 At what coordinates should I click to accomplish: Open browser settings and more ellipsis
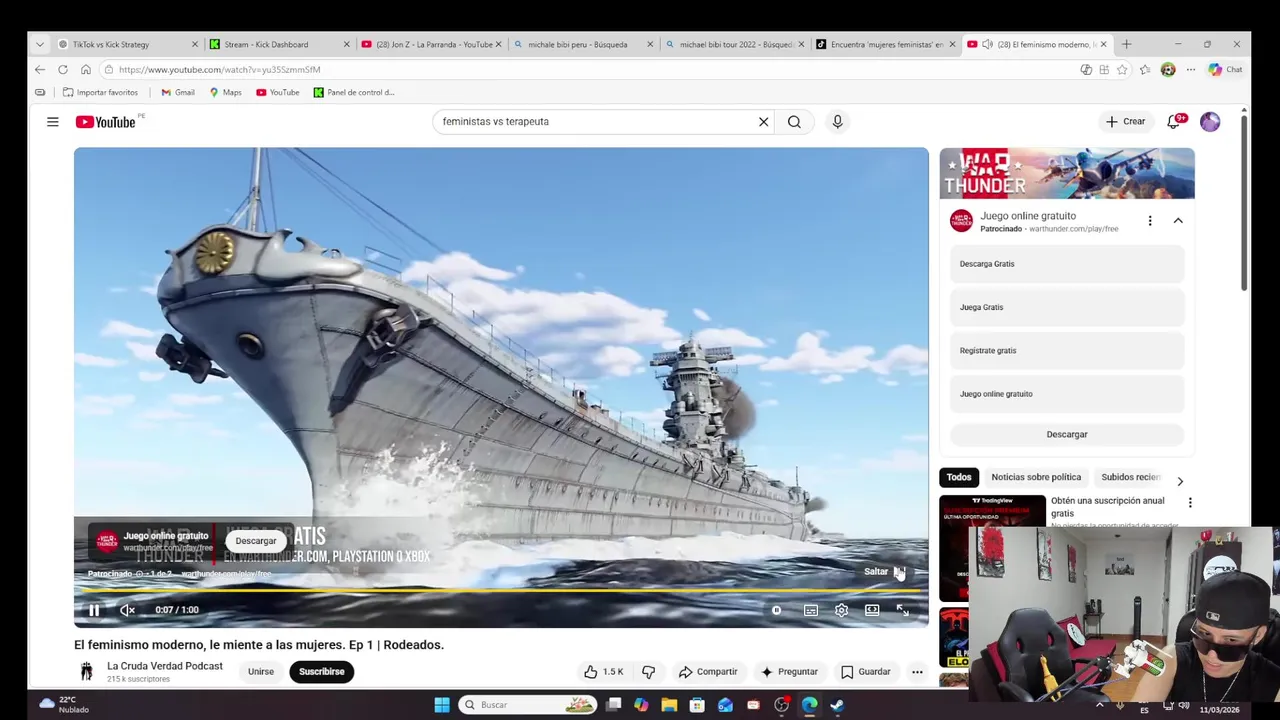click(1190, 70)
